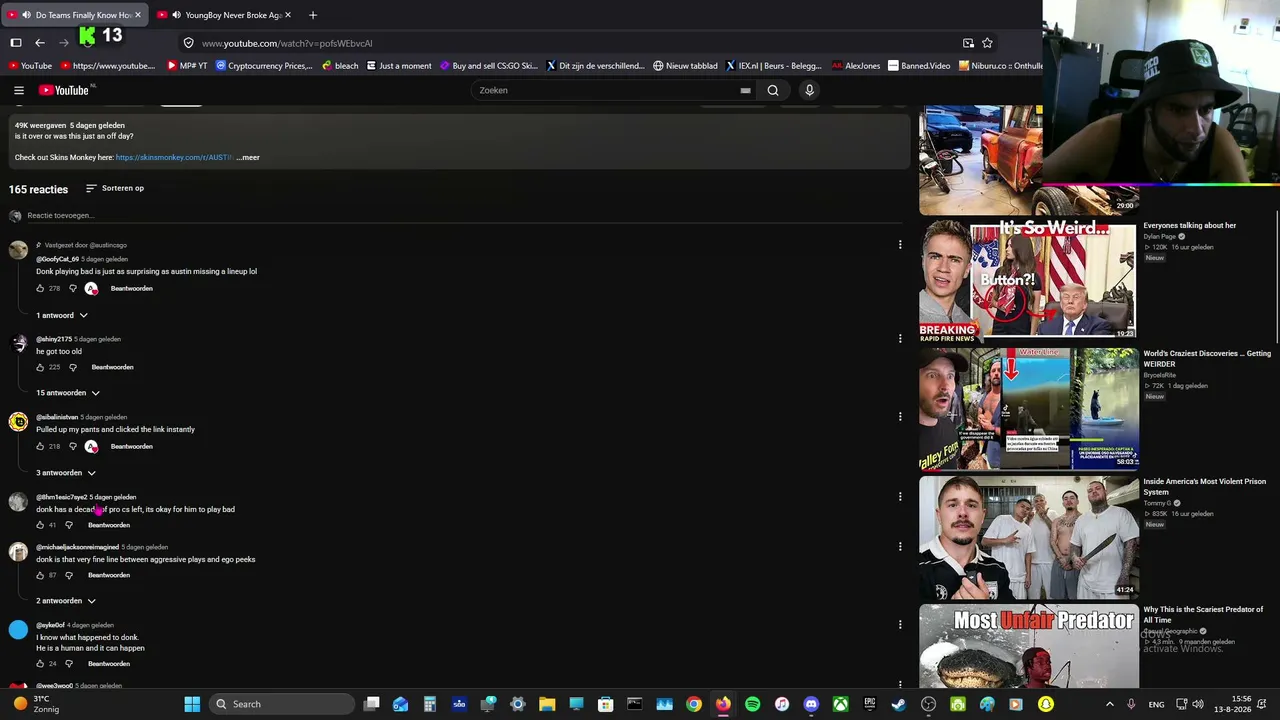
Task: Like the 'donk has a decade' comment
Action: (40, 525)
